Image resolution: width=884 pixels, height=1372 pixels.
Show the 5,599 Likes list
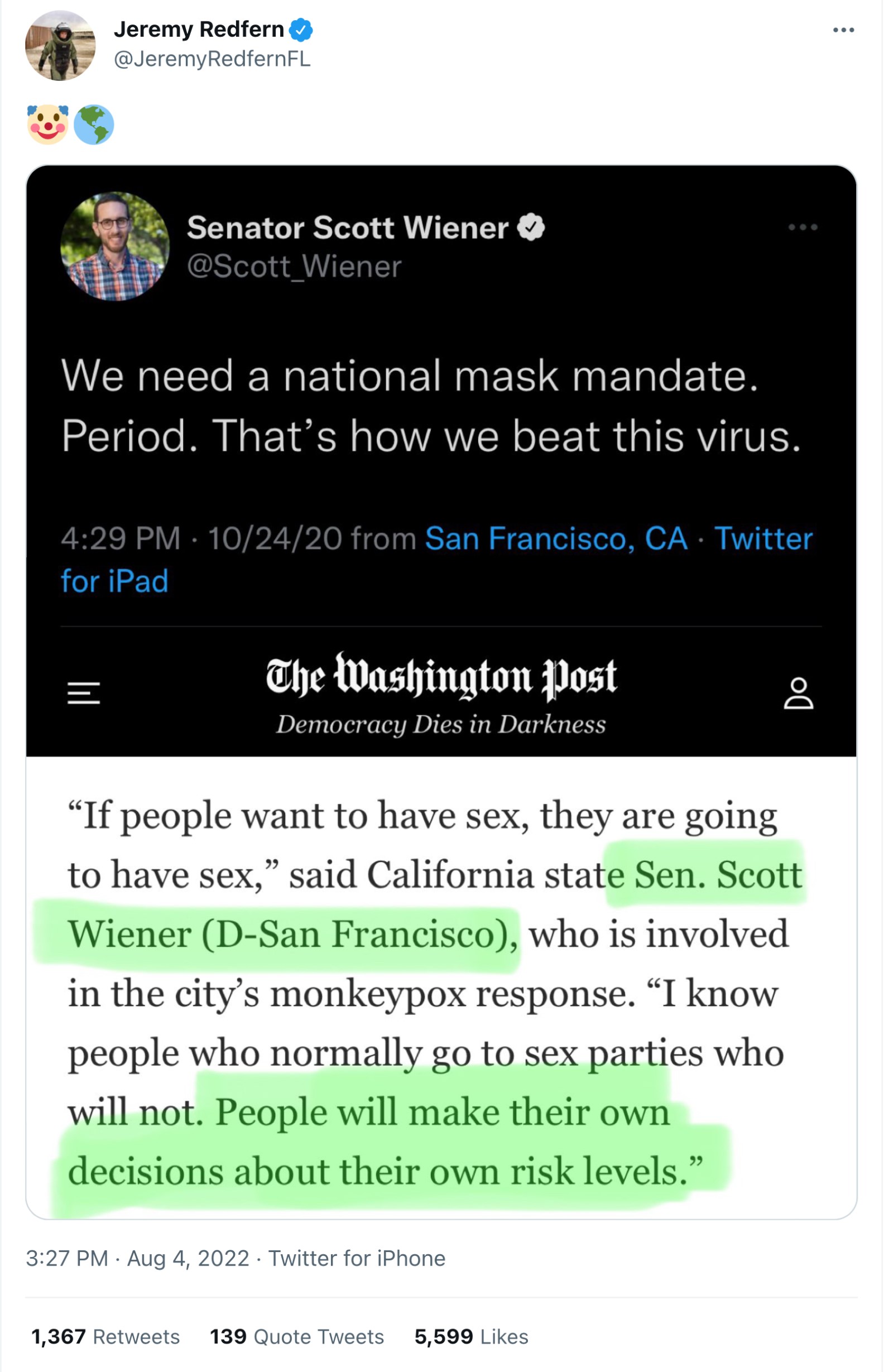pyautogui.click(x=471, y=1336)
